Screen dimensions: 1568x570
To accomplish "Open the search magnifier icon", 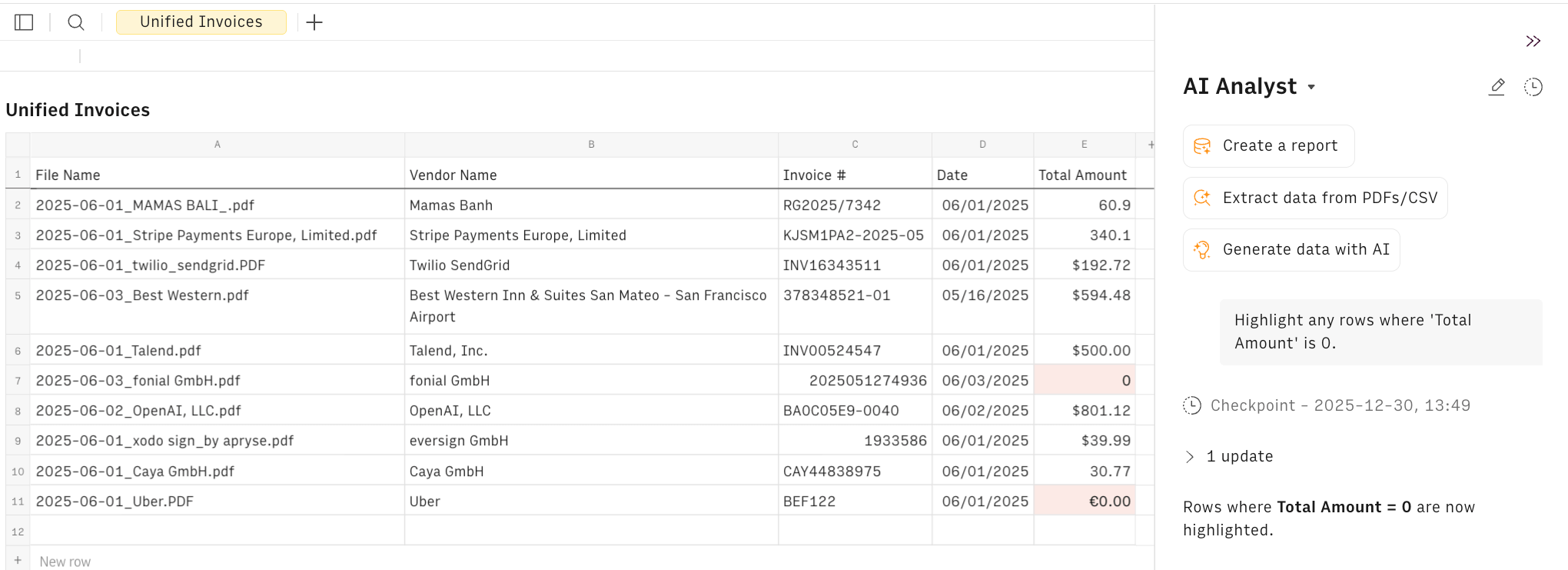I will pyautogui.click(x=76, y=22).
